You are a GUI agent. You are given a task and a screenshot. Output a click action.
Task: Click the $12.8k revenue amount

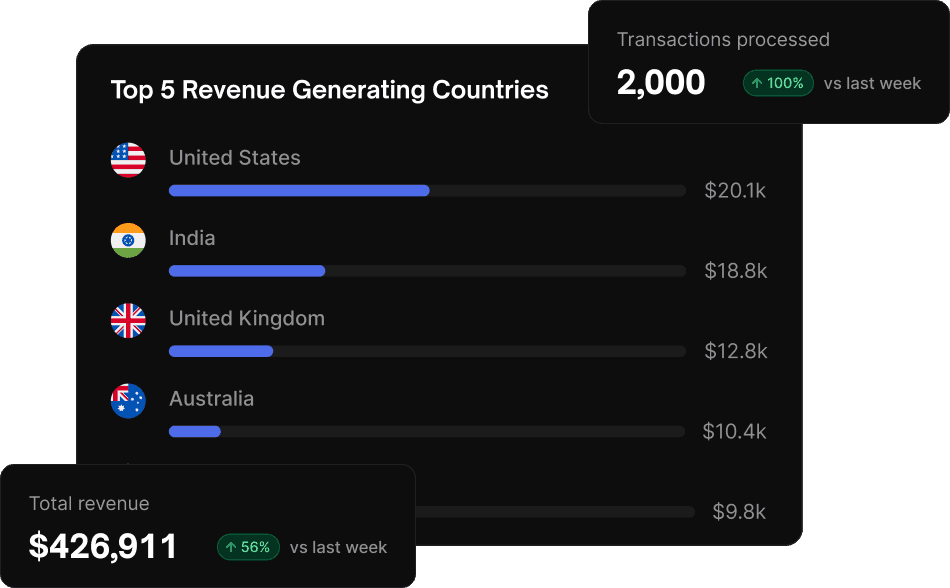[736, 351]
